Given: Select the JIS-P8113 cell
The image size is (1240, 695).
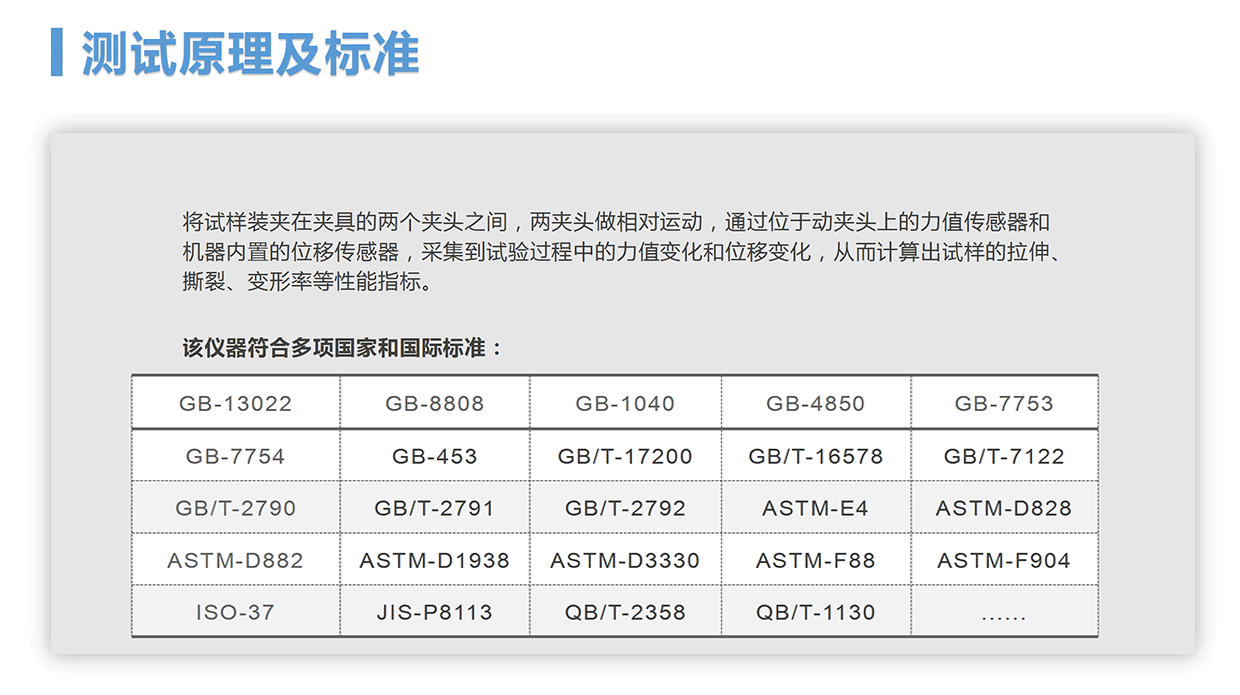Looking at the screenshot, I should (x=435, y=612).
